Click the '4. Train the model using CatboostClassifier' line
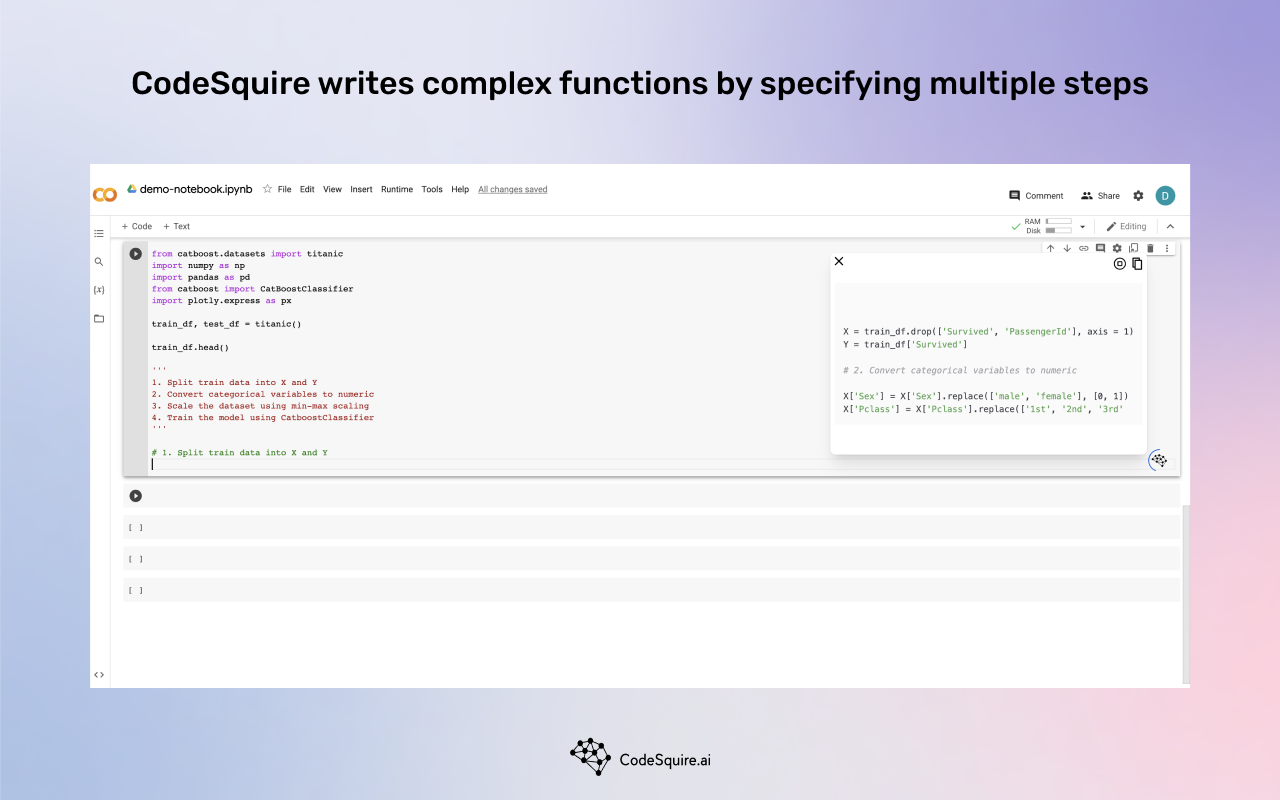This screenshot has width=1280, height=800. pos(263,417)
